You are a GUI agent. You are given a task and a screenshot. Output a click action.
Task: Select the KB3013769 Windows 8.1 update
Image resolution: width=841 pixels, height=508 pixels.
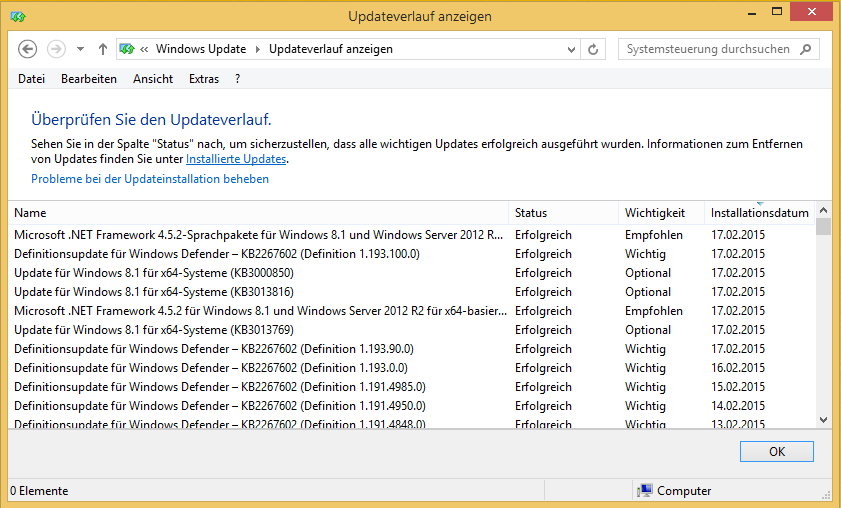412,330
